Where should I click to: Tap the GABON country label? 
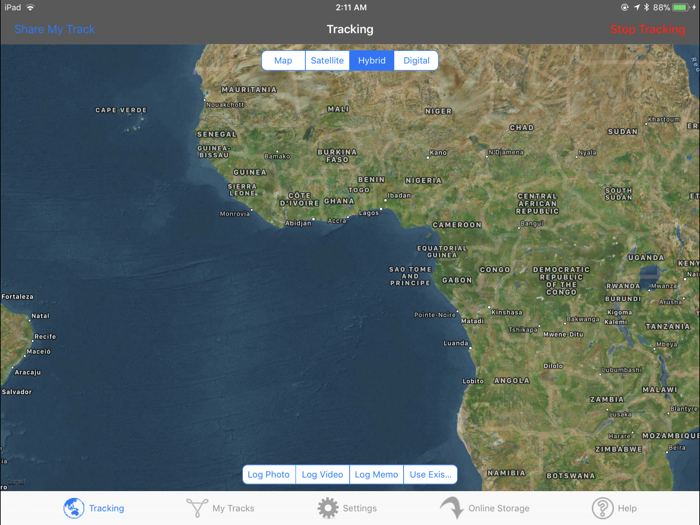point(457,280)
